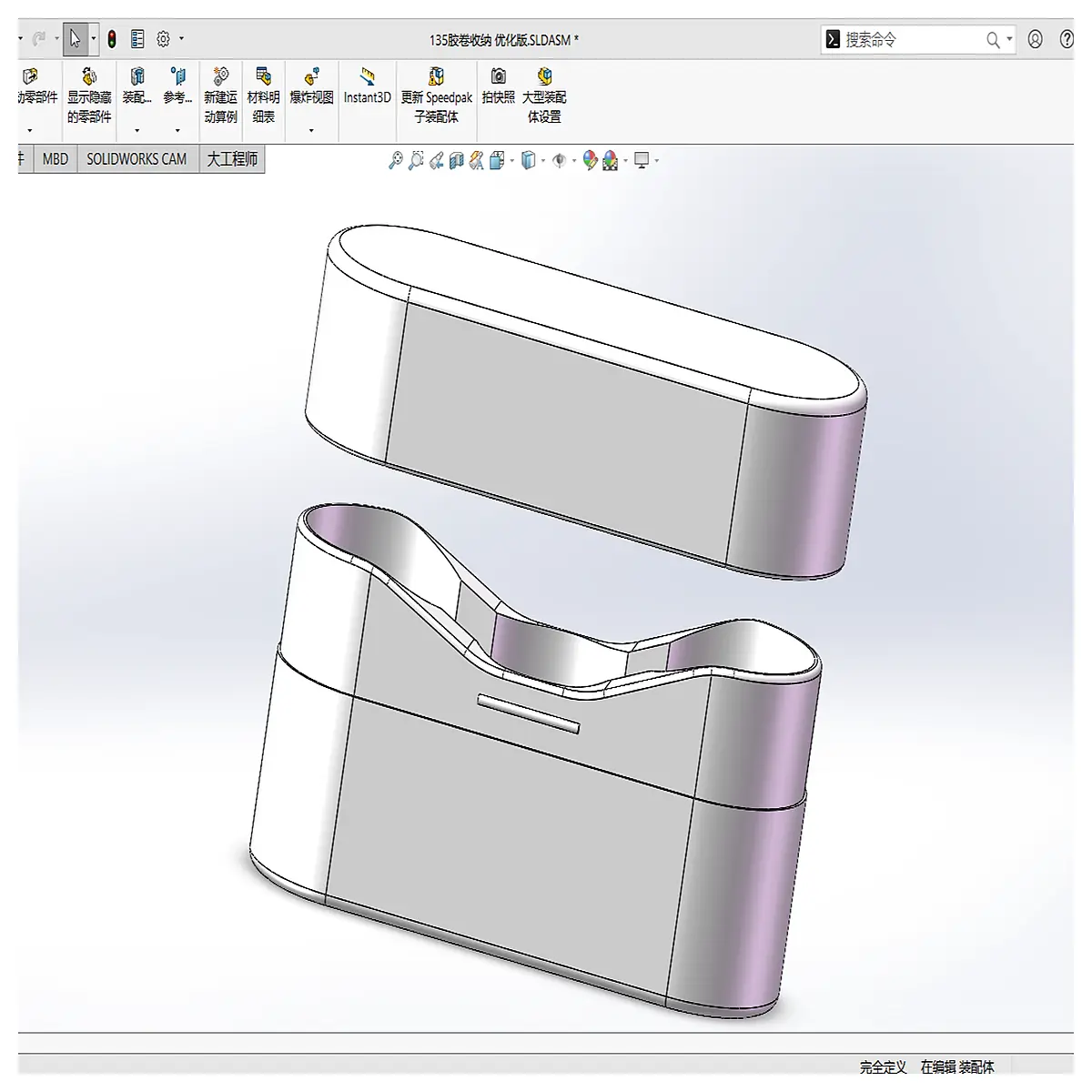The image size is (1092, 1092).
Task: Click the 爆炸视图 exploded view tool
Action: pyautogui.click(x=311, y=87)
